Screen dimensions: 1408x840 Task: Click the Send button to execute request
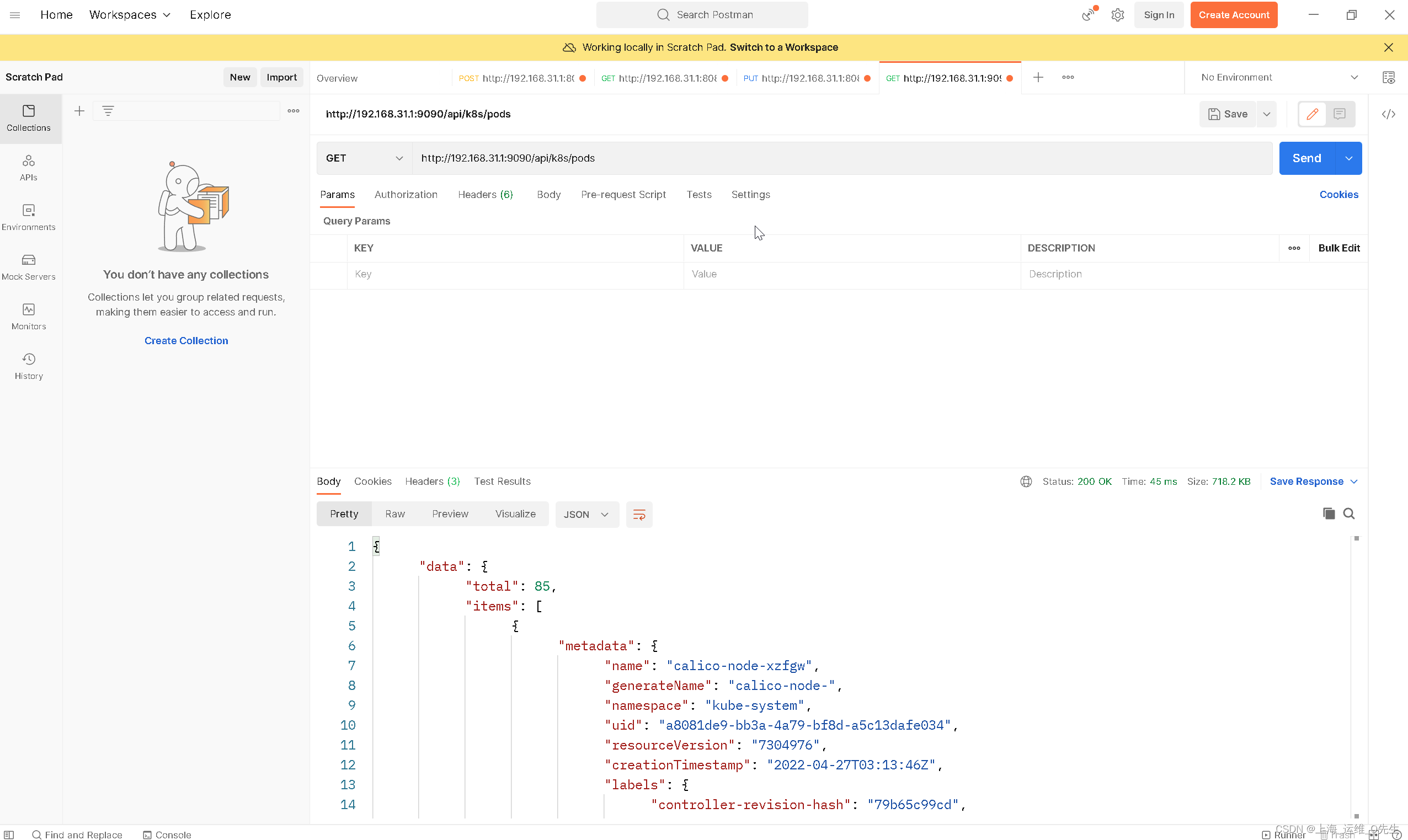pos(1307,158)
